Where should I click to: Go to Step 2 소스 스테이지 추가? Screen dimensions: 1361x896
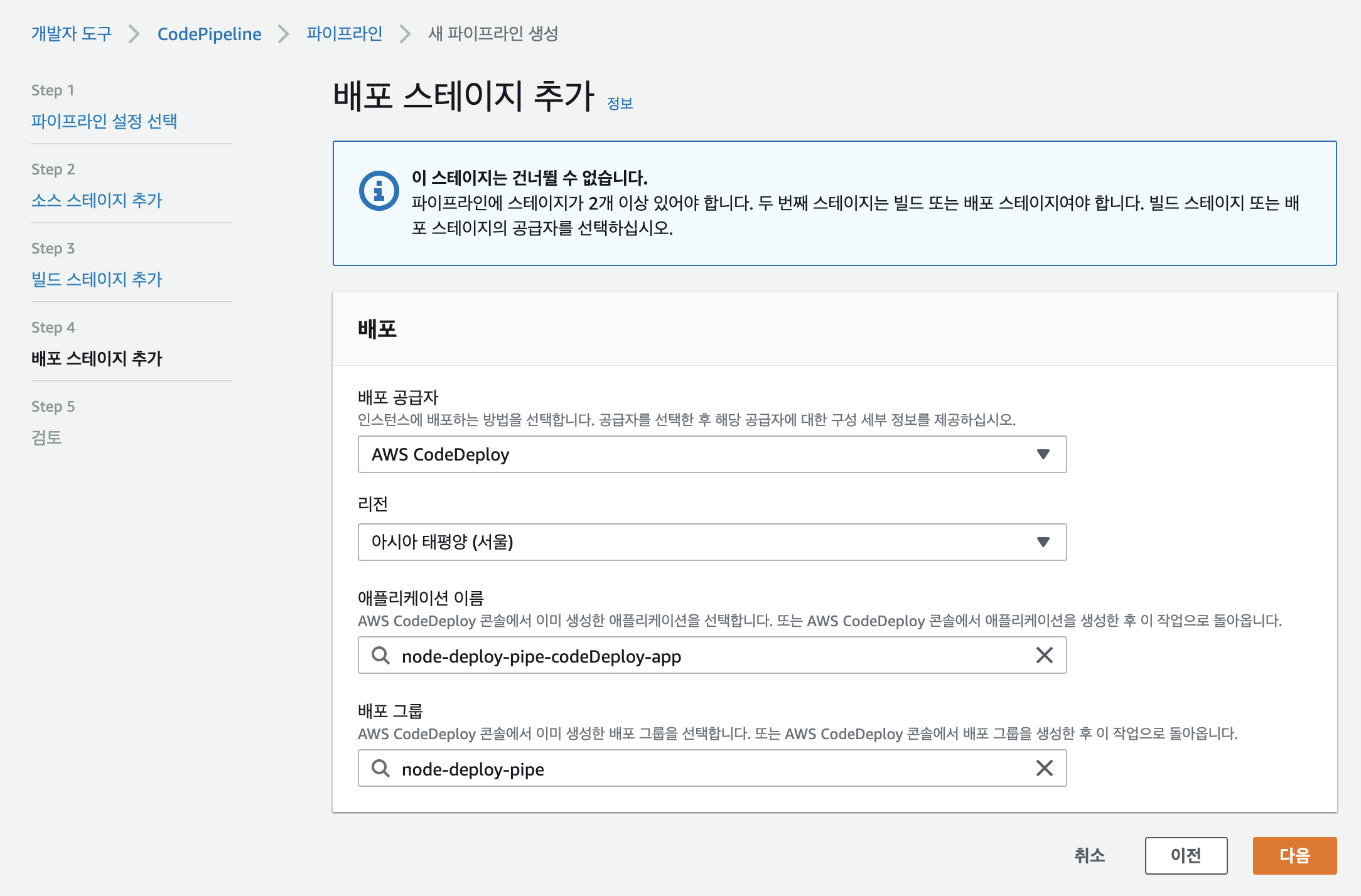(x=97, y=200)
